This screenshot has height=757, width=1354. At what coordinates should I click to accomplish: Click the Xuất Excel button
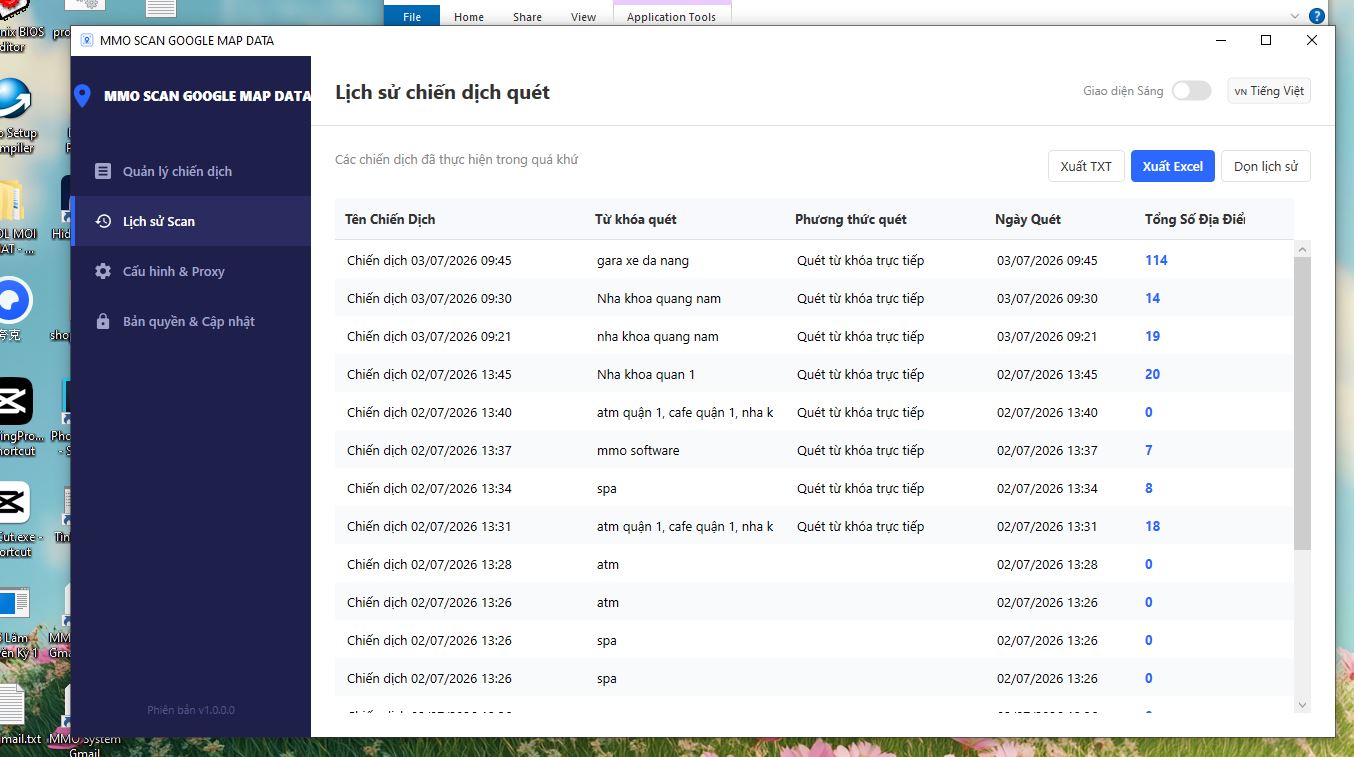[x=1173, y=166]
